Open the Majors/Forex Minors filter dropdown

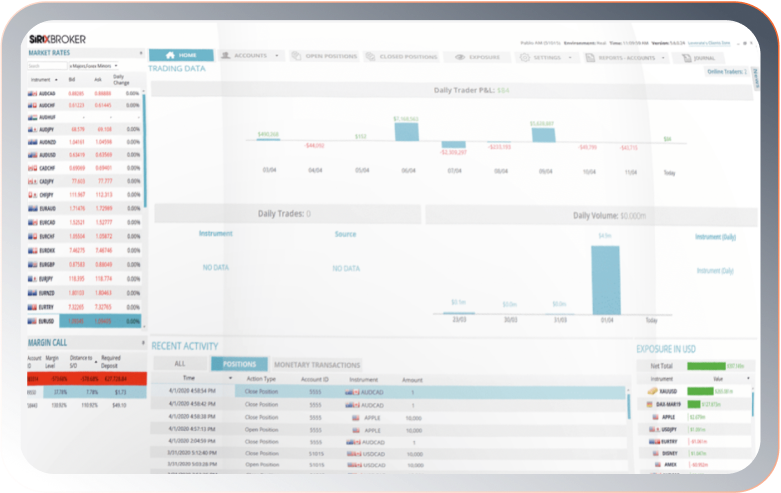pyautogui.click(x=95, y=66)
